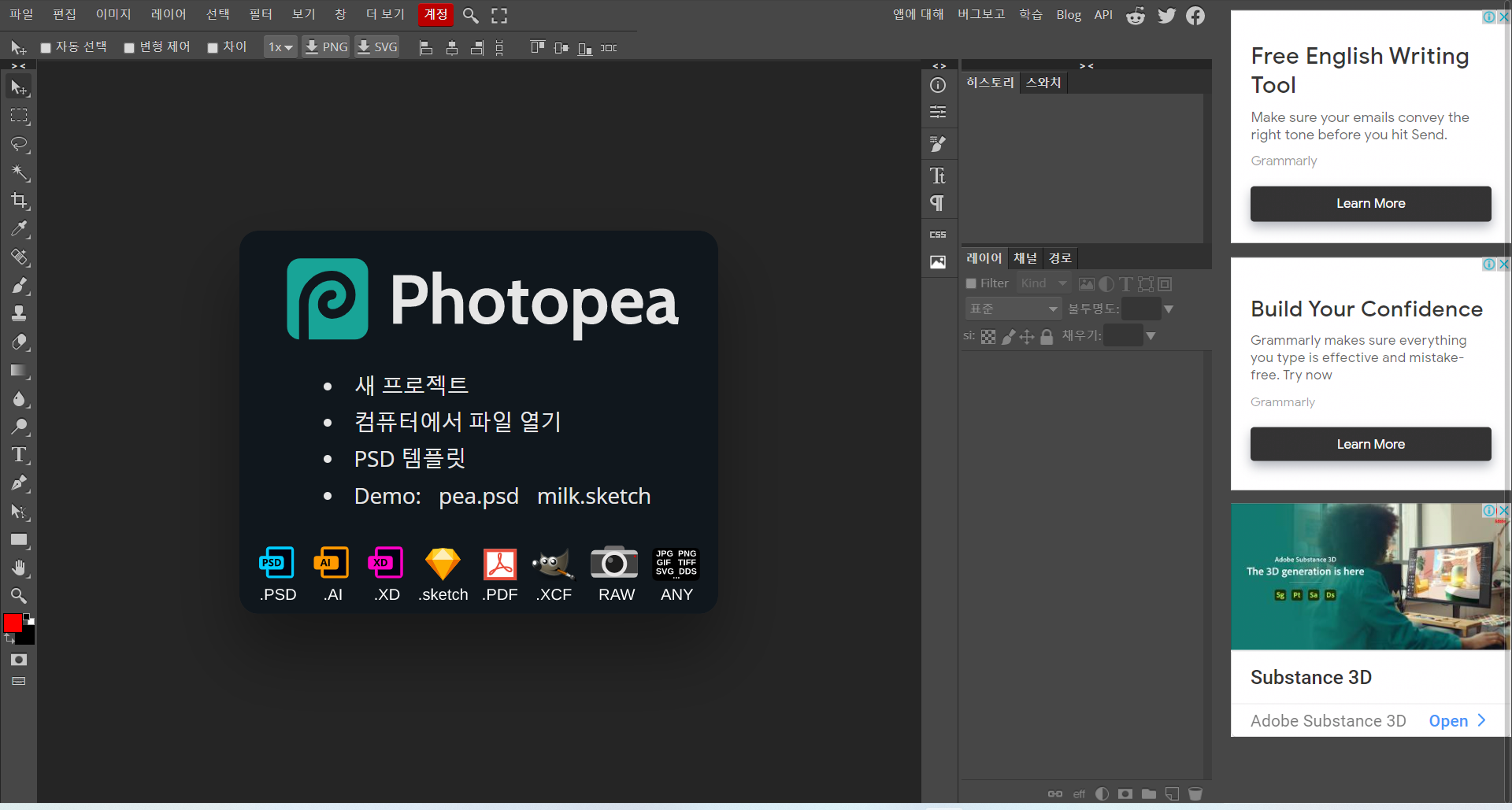The image size is (1512, 810).
Task: Enable the 변형 제어 checkbox
Action: pos(129,48)
